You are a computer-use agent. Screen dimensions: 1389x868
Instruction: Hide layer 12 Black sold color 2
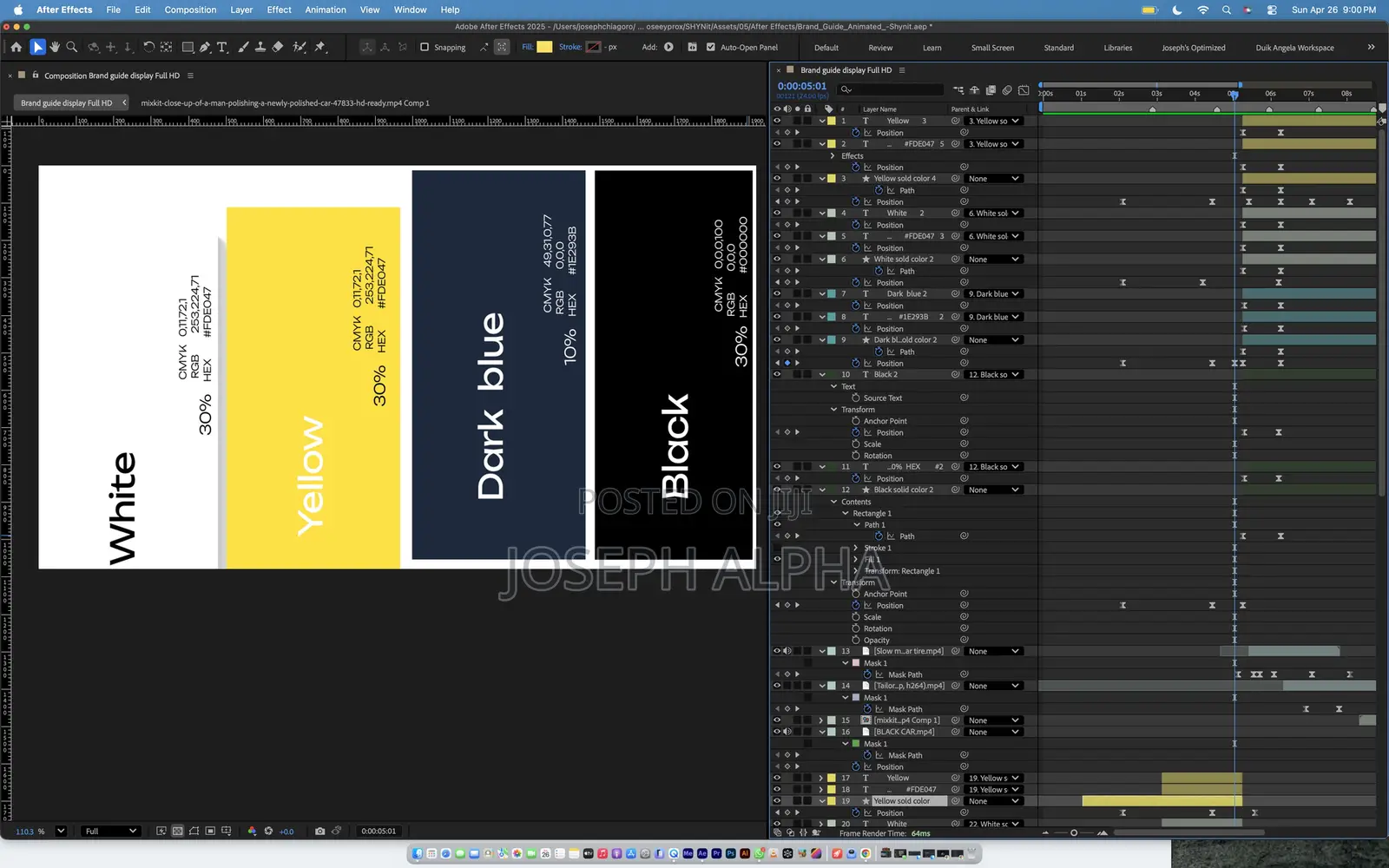point(777,490)
